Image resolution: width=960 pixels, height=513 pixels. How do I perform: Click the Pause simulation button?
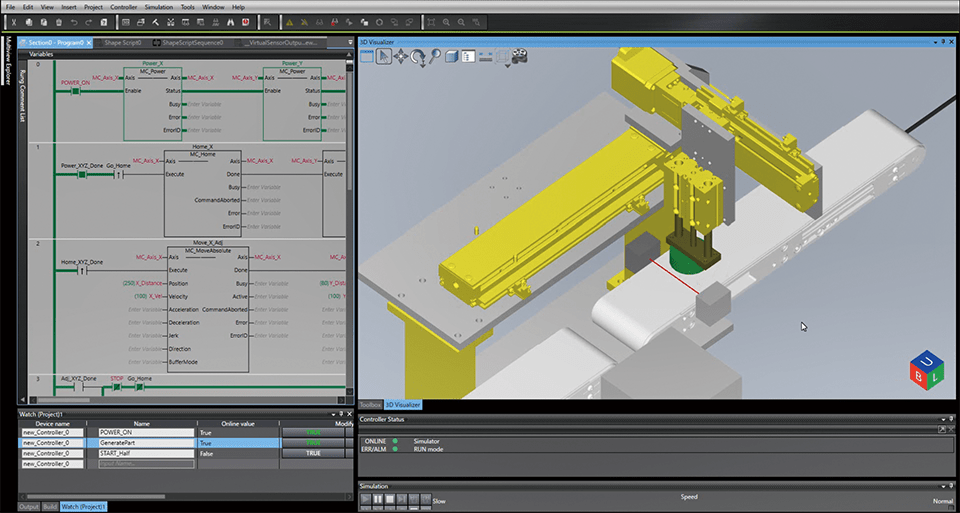(x=378, y=500)
